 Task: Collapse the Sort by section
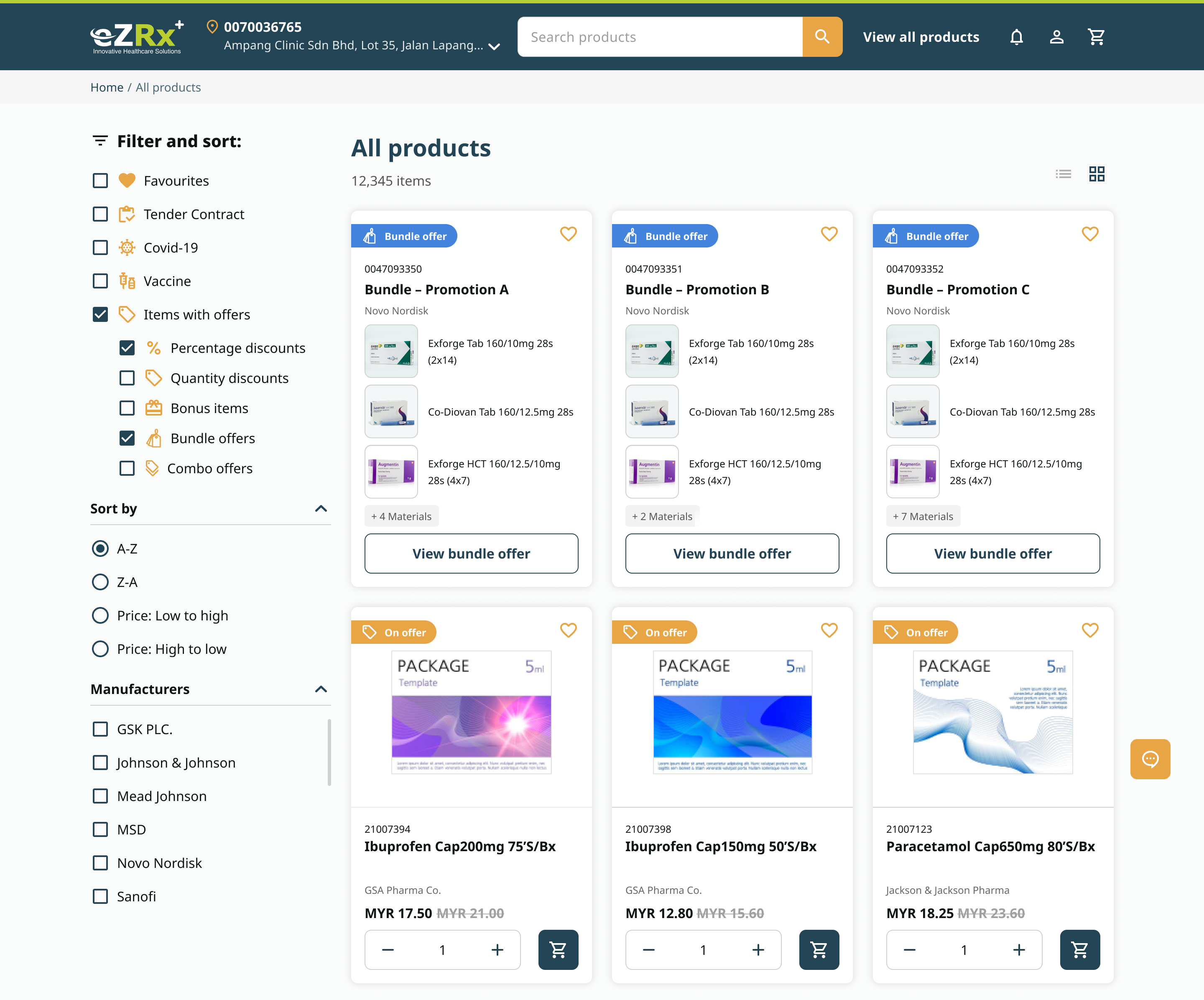(321, 509)
